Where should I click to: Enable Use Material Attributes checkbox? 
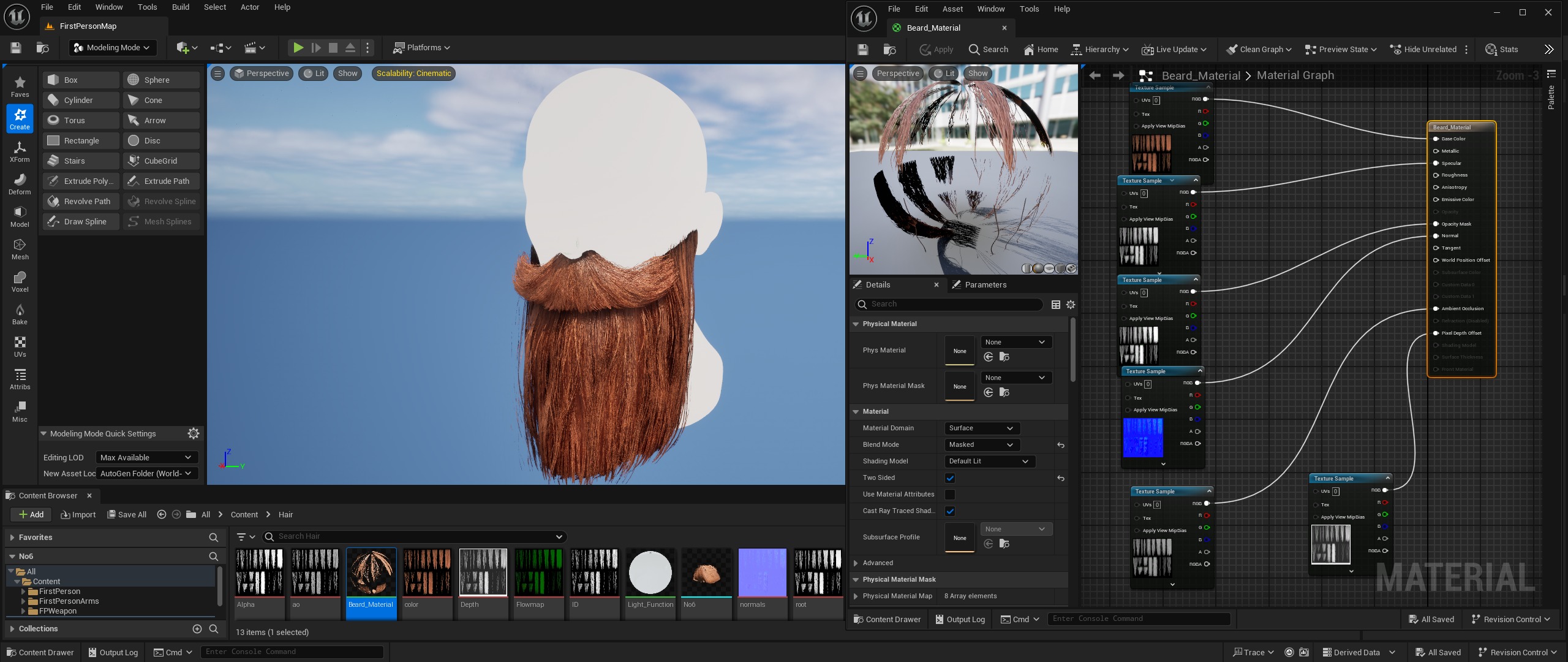coord(950,495)
